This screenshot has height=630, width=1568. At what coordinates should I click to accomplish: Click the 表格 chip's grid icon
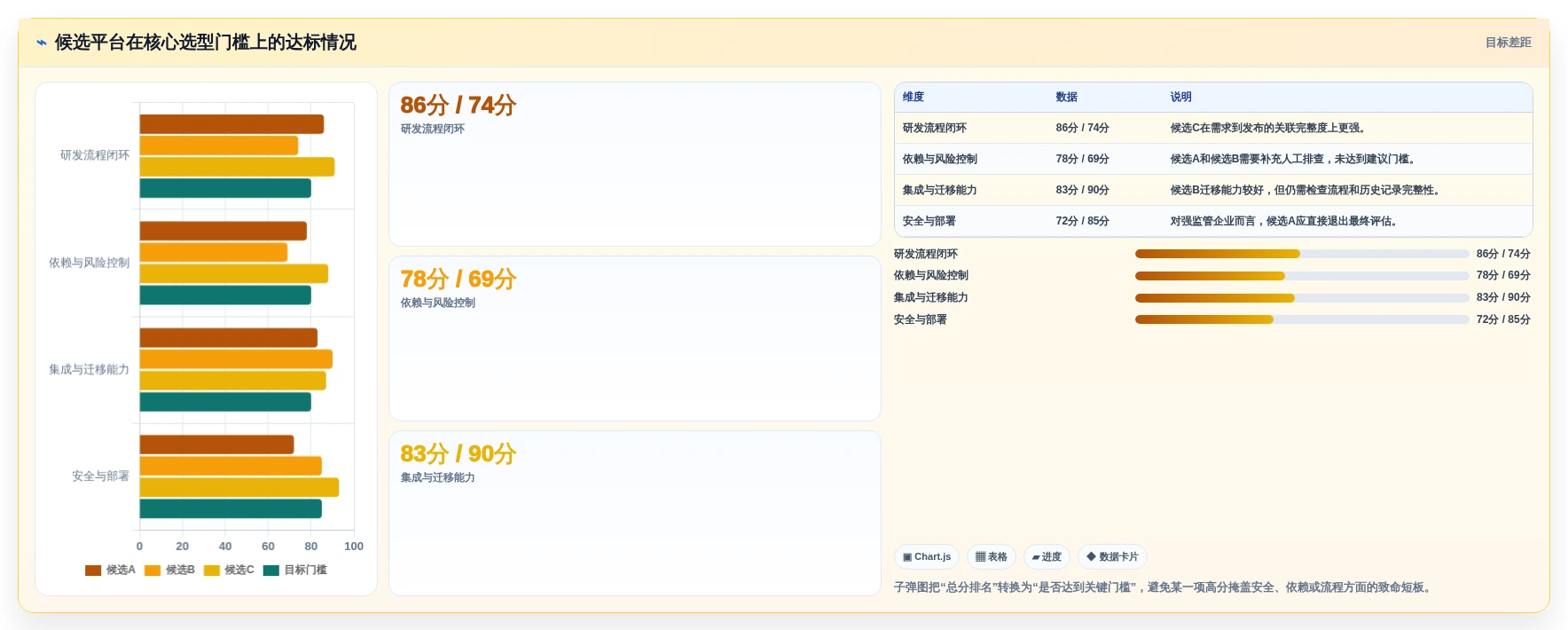point(980,557)
